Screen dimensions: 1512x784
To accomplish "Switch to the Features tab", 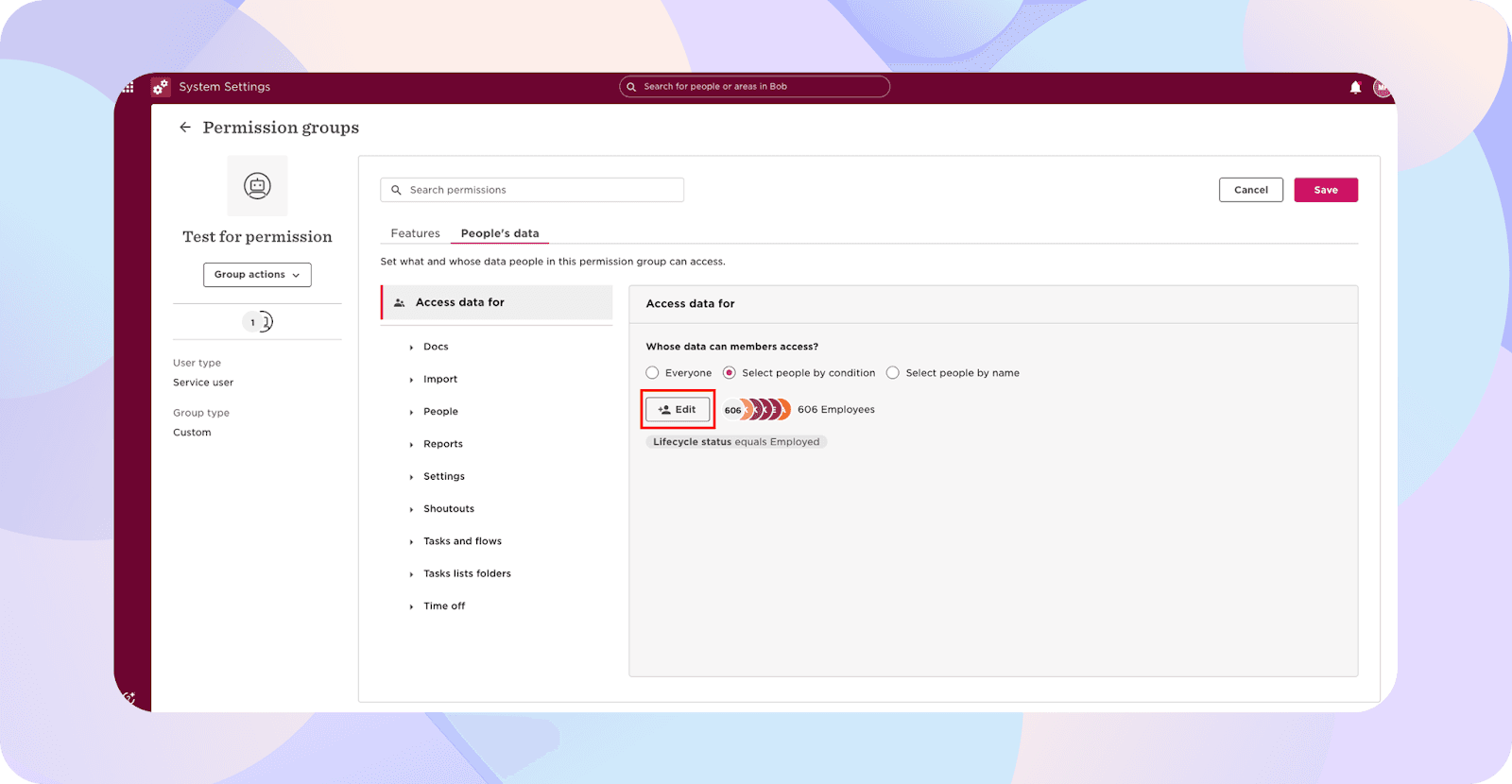I will (x=415, y=233).
